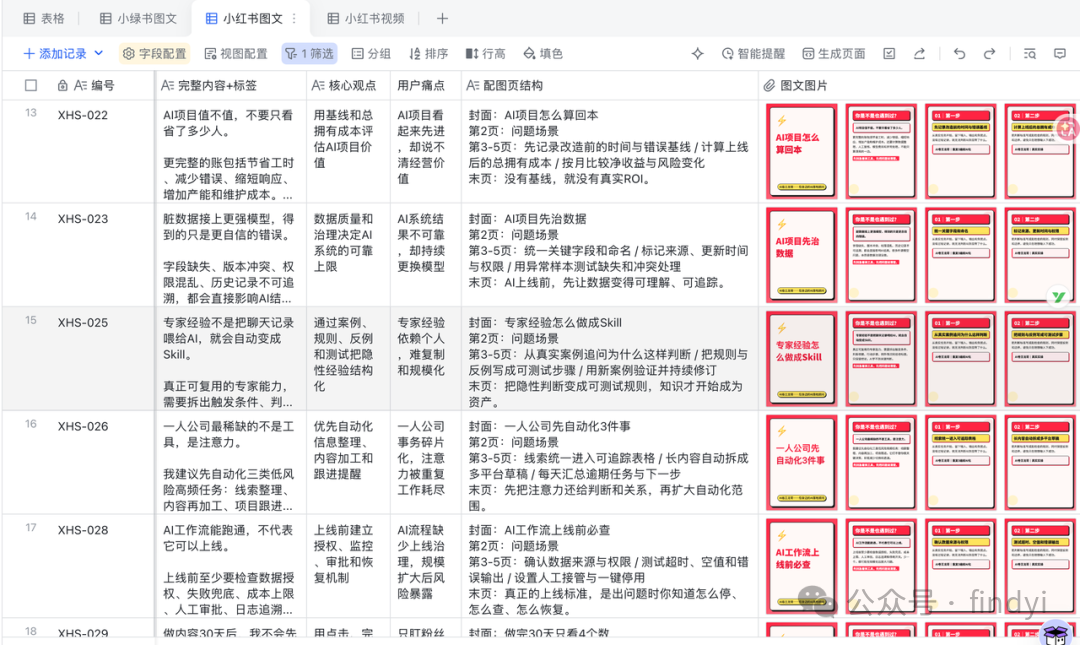This screenshot has height=645, width=1080.
Task: Open 视图配置 panel
Action: click(x=236, y=54)
